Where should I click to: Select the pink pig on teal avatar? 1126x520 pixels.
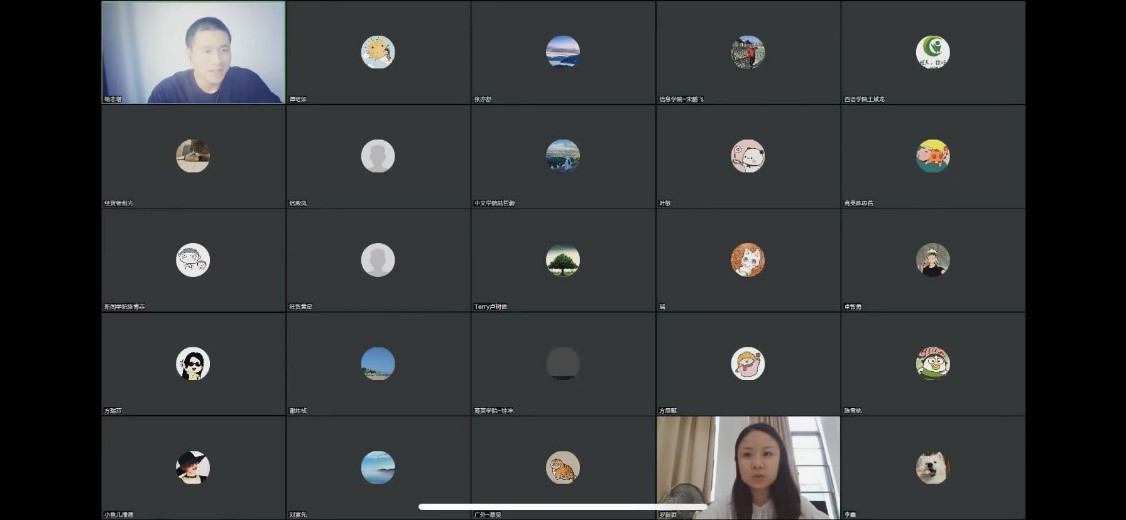point(933,156)
